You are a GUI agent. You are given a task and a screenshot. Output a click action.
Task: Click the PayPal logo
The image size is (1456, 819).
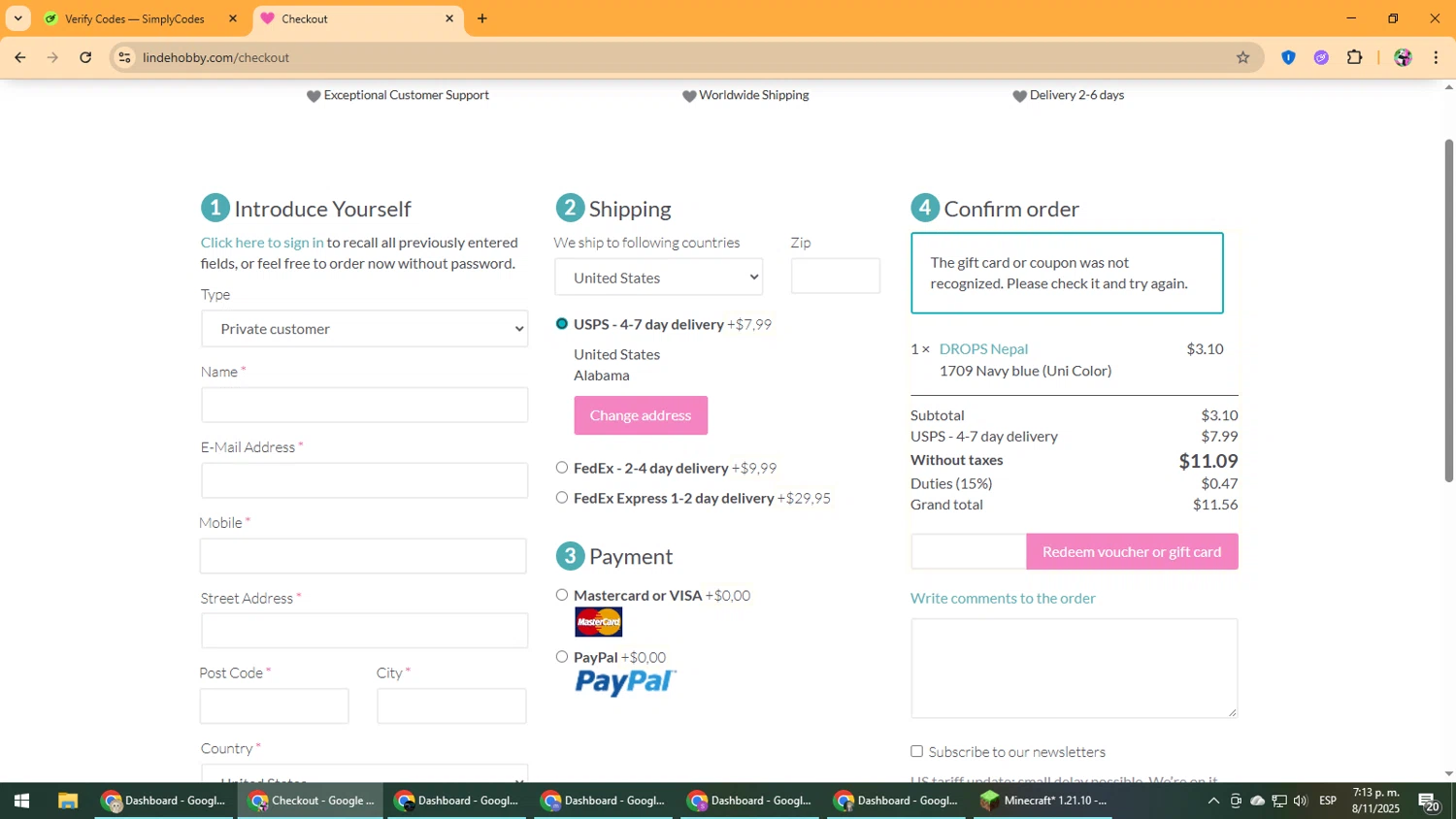[625, 682]
